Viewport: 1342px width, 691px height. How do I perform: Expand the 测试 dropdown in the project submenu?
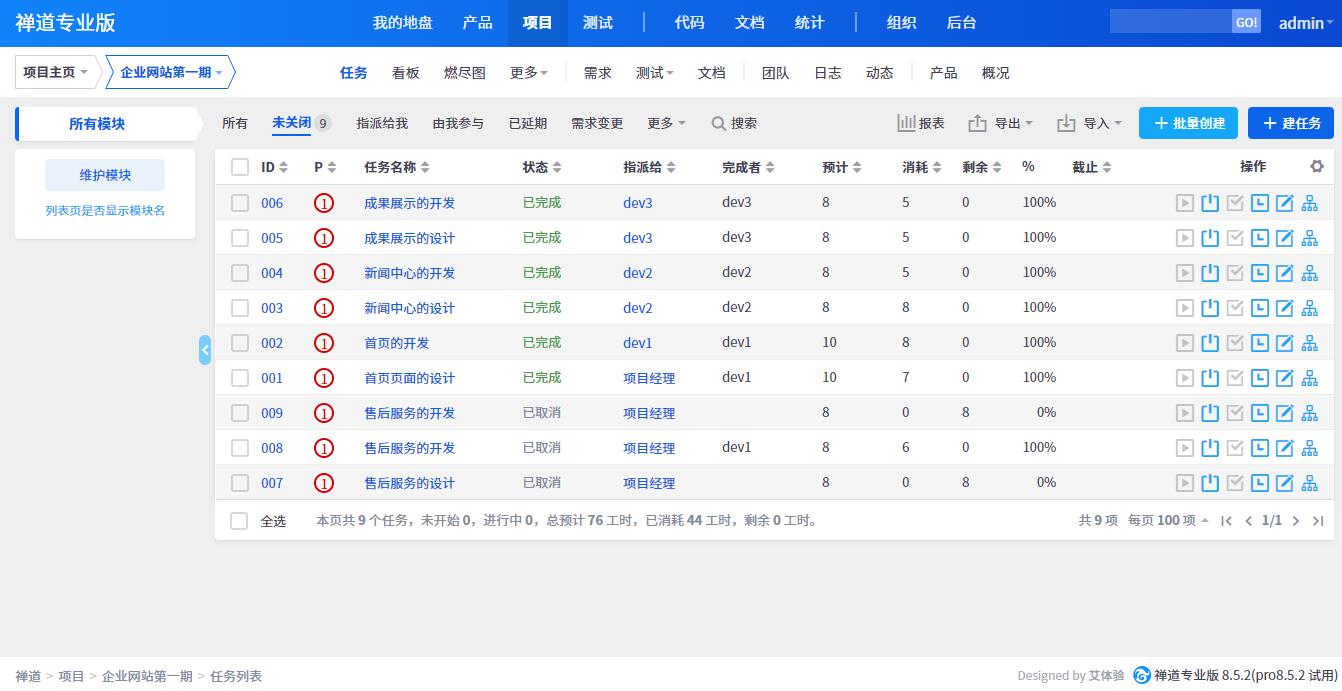[655, 73]
